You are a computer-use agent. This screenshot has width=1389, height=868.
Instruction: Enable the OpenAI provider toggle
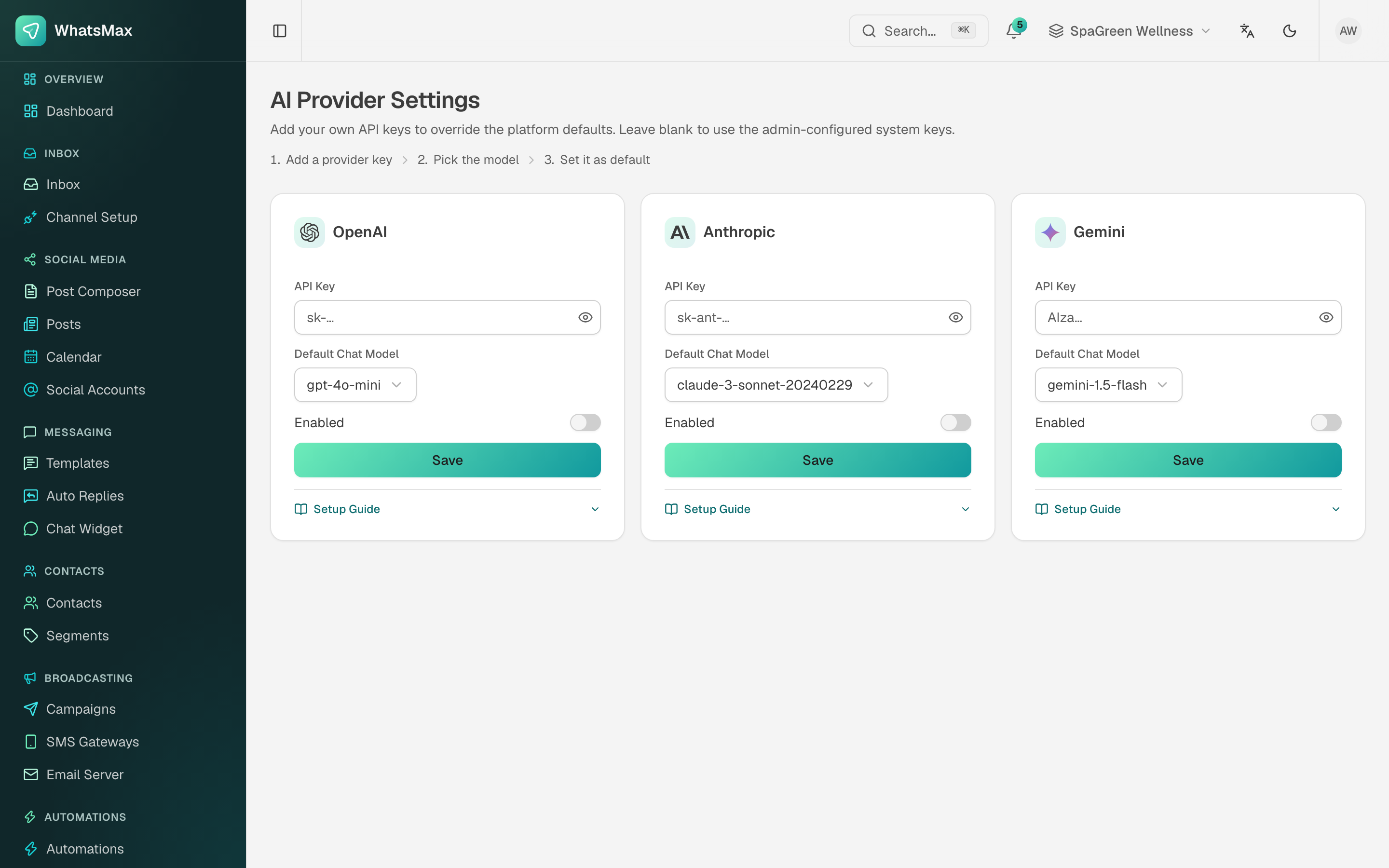pyautogui.click(x=585, y=422)
